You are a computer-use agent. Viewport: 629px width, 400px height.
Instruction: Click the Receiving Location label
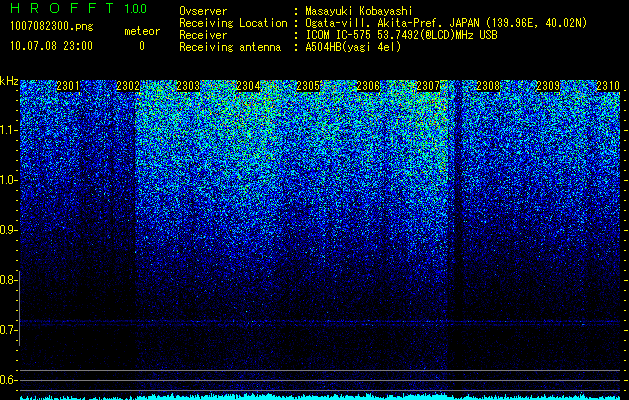pos(233,23)
